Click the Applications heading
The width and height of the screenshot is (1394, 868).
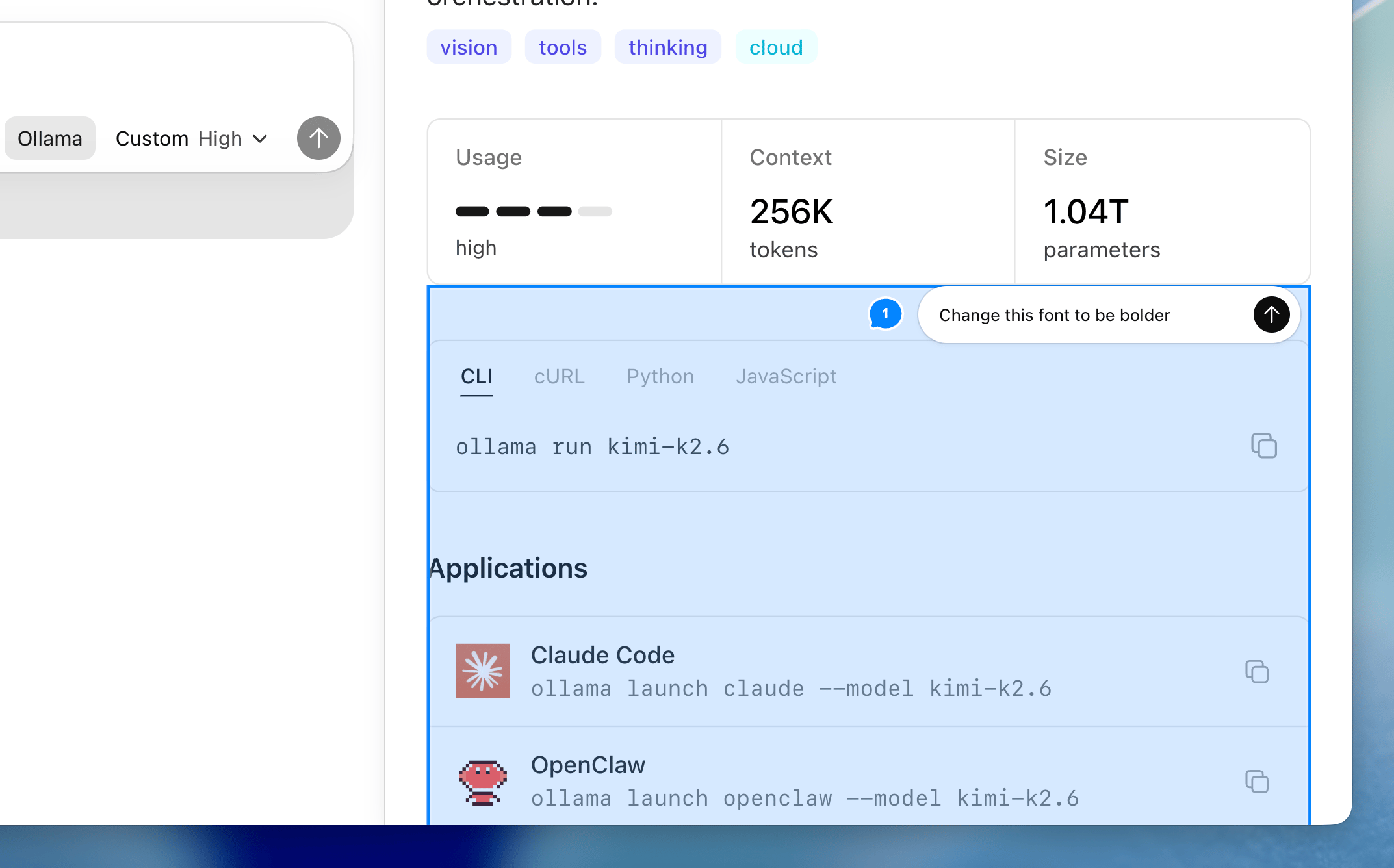pos(508,568)
